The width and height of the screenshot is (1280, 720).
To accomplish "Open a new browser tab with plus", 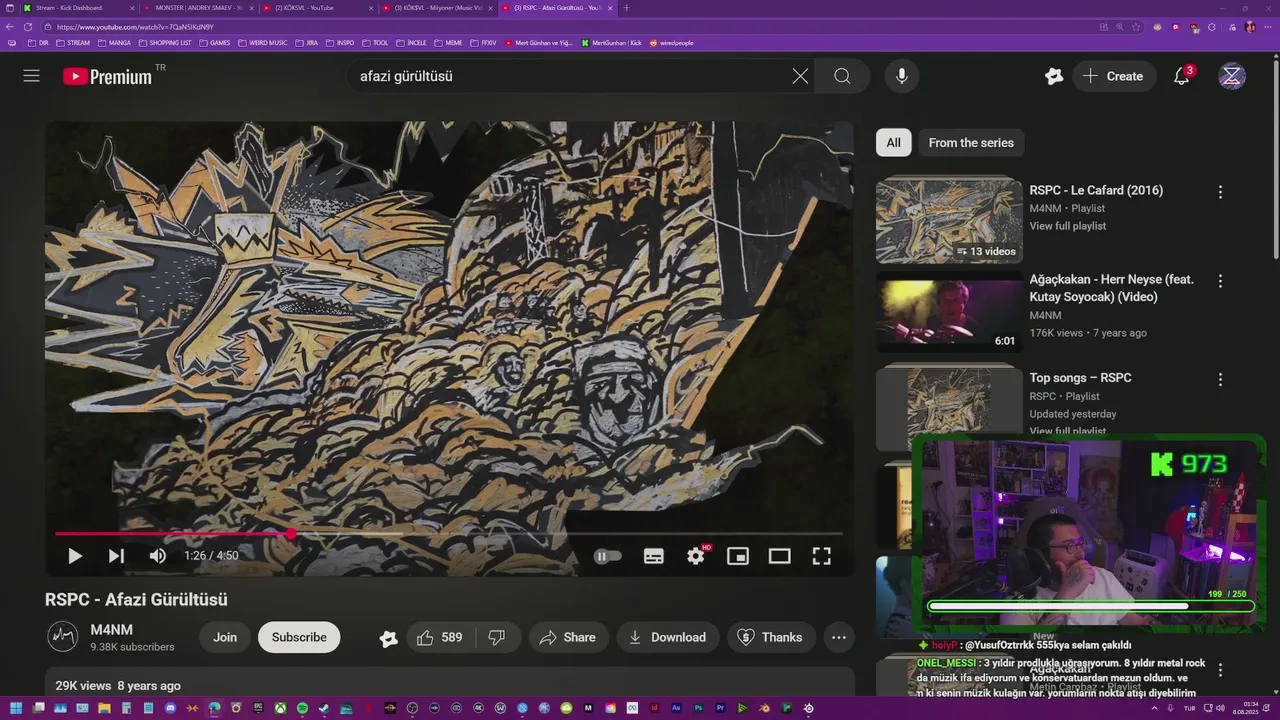I will (x=627, y=8).
